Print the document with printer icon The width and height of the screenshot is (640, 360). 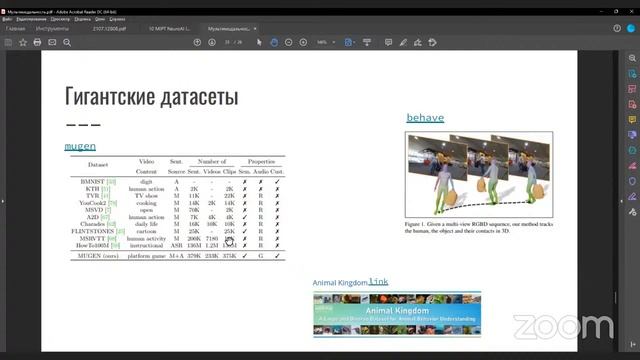pyautogui.click(x=37, y=42)
